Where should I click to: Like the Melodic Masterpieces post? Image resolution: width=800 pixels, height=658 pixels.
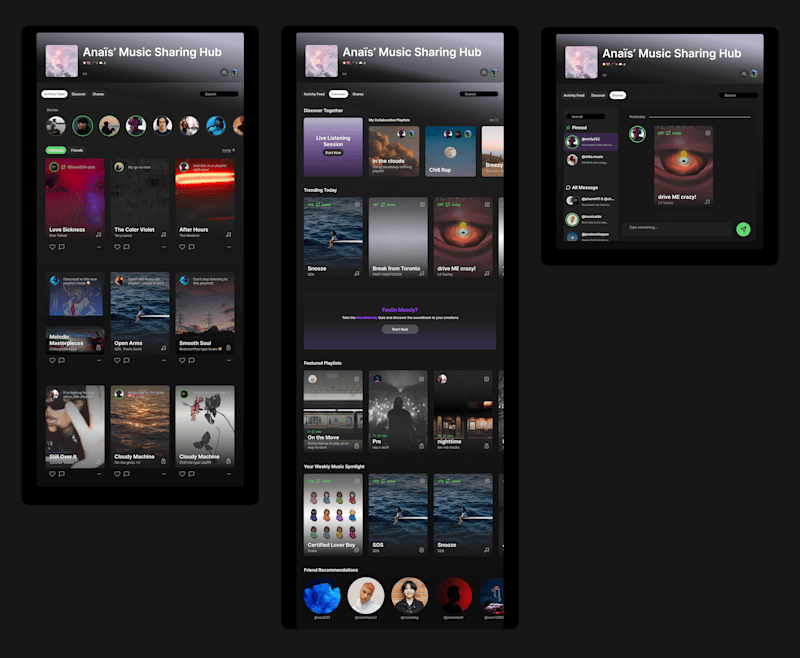pos(52,360)
